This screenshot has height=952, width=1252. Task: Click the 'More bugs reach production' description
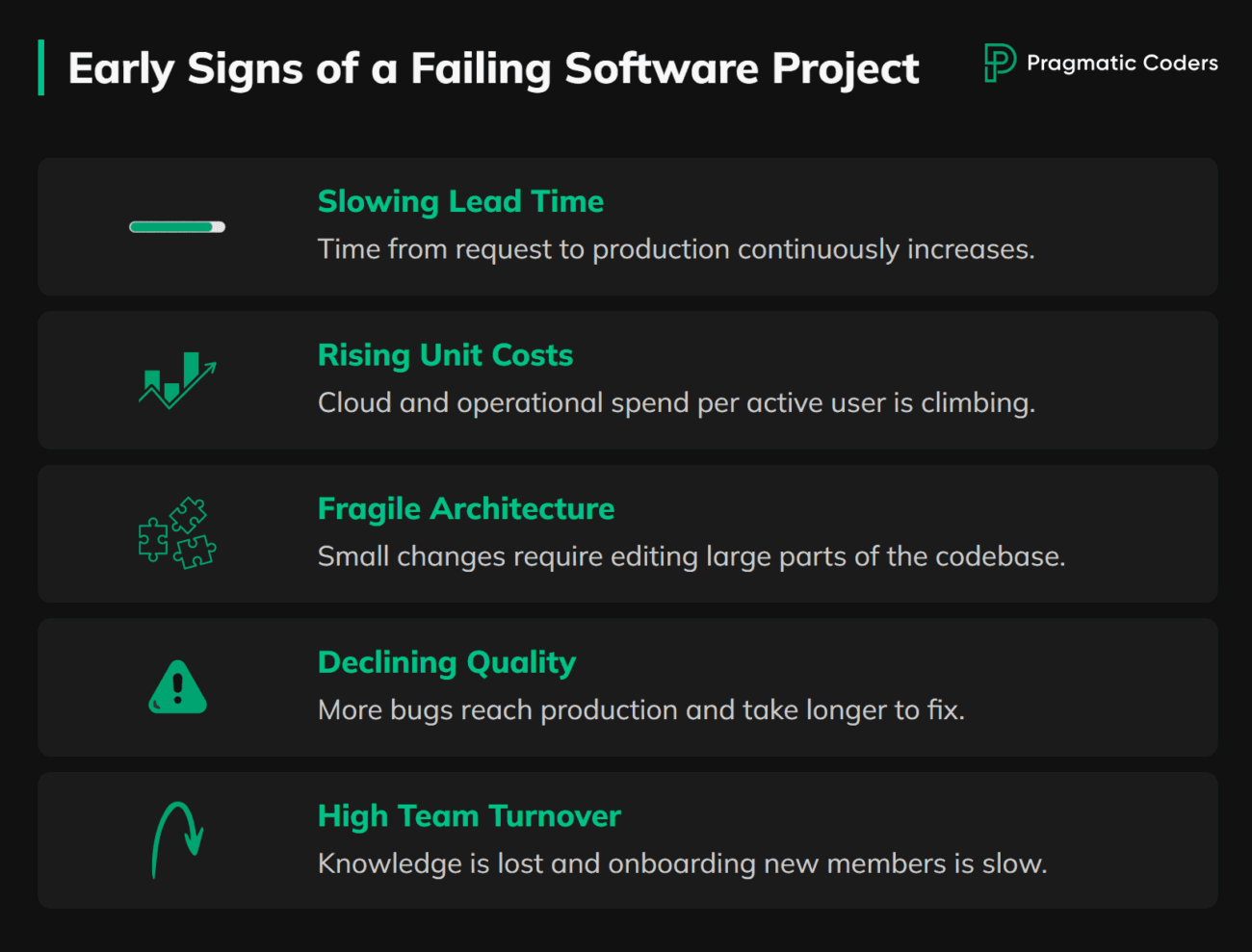coord(641,710)
